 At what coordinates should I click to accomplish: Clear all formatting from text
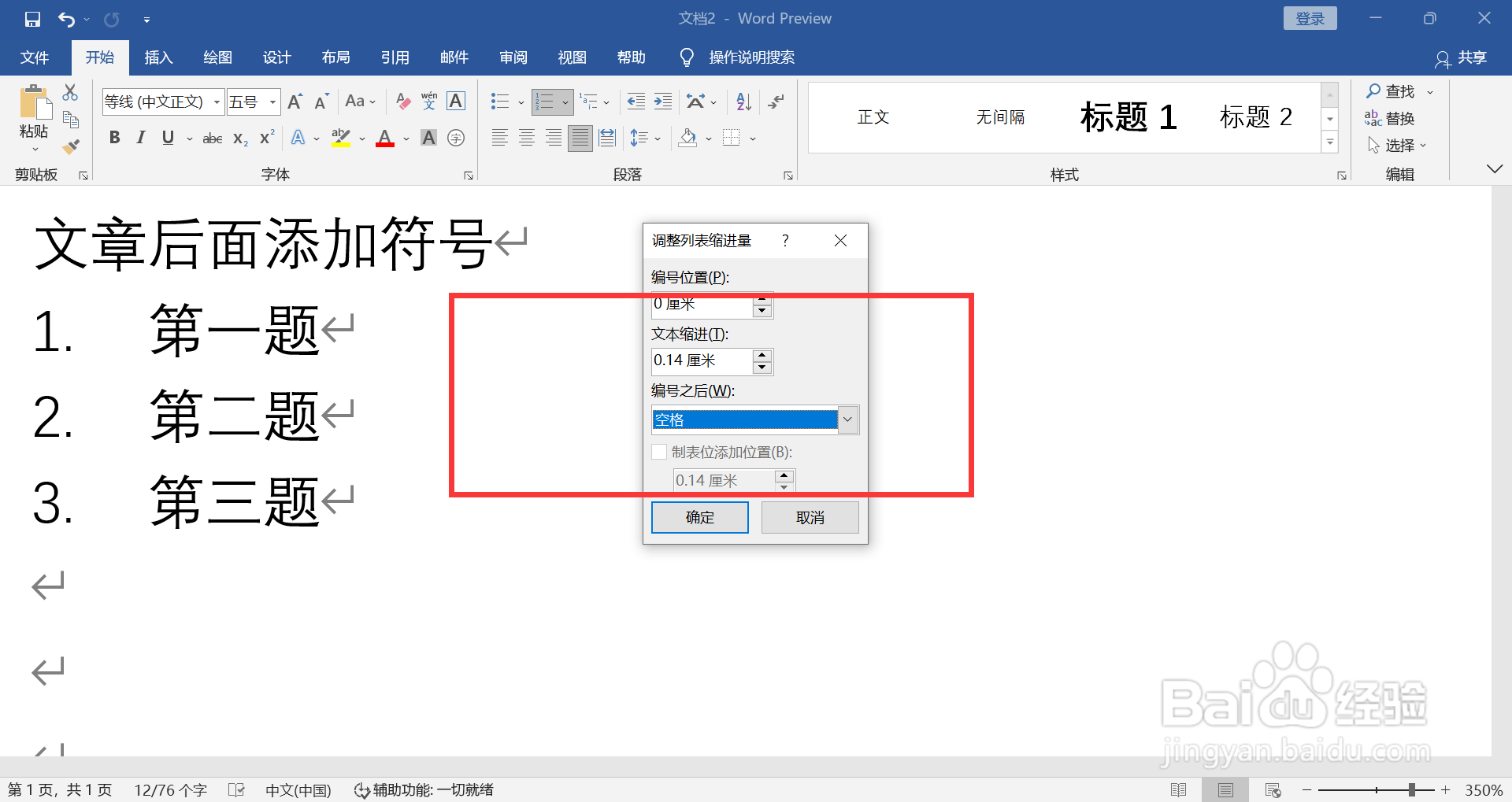(x=402, y=101)
